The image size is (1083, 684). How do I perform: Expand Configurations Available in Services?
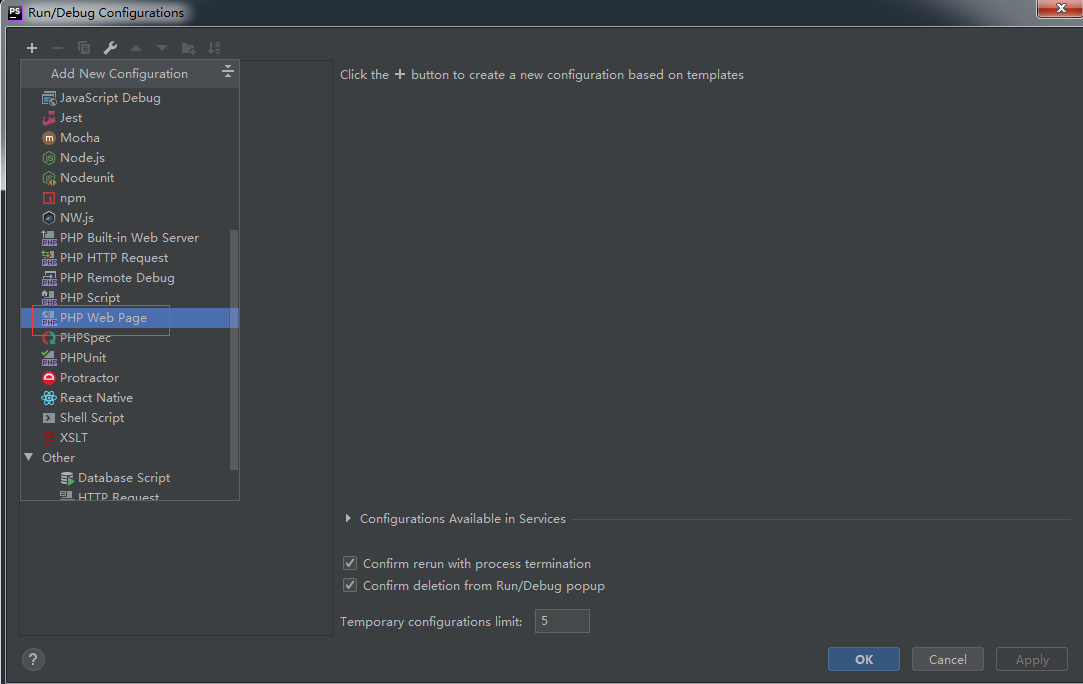pyautogui.click(x=348, y=518)
